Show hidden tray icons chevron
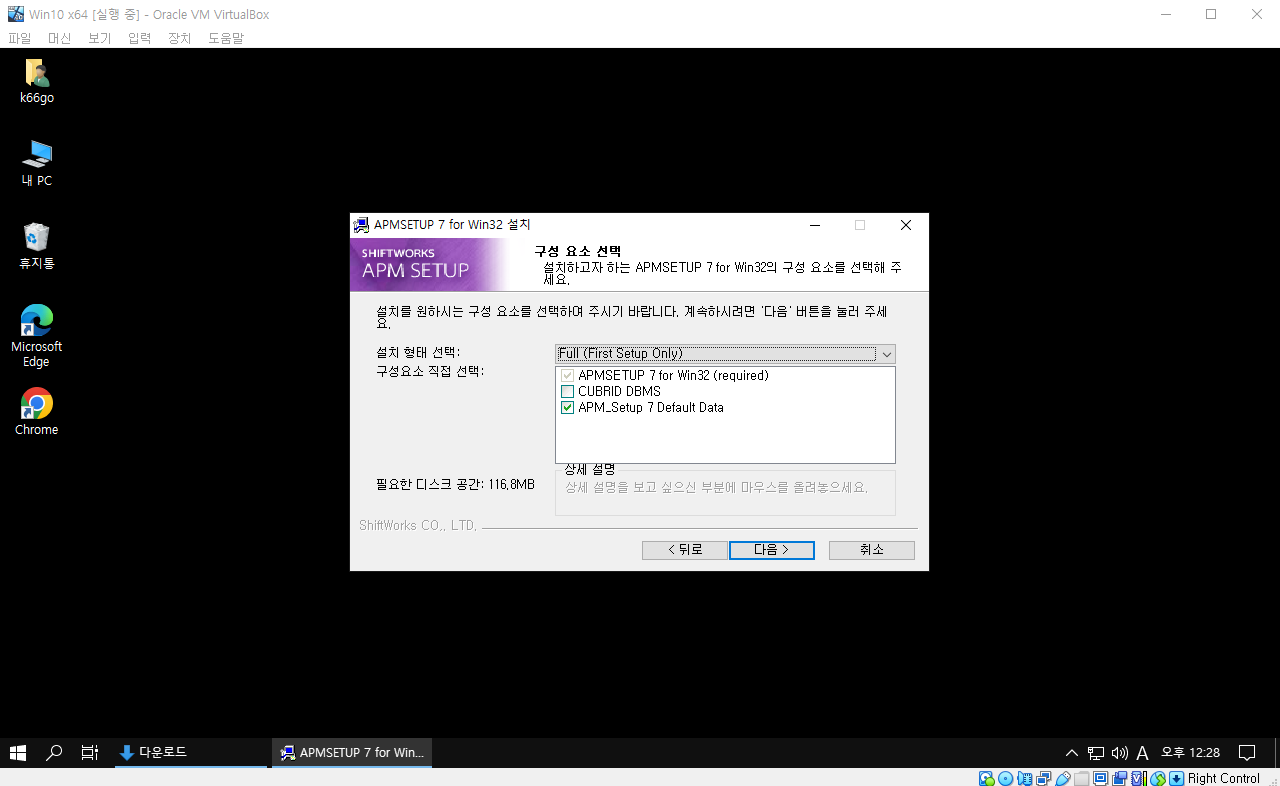1280x786 pixels. tap(1072, 753)
